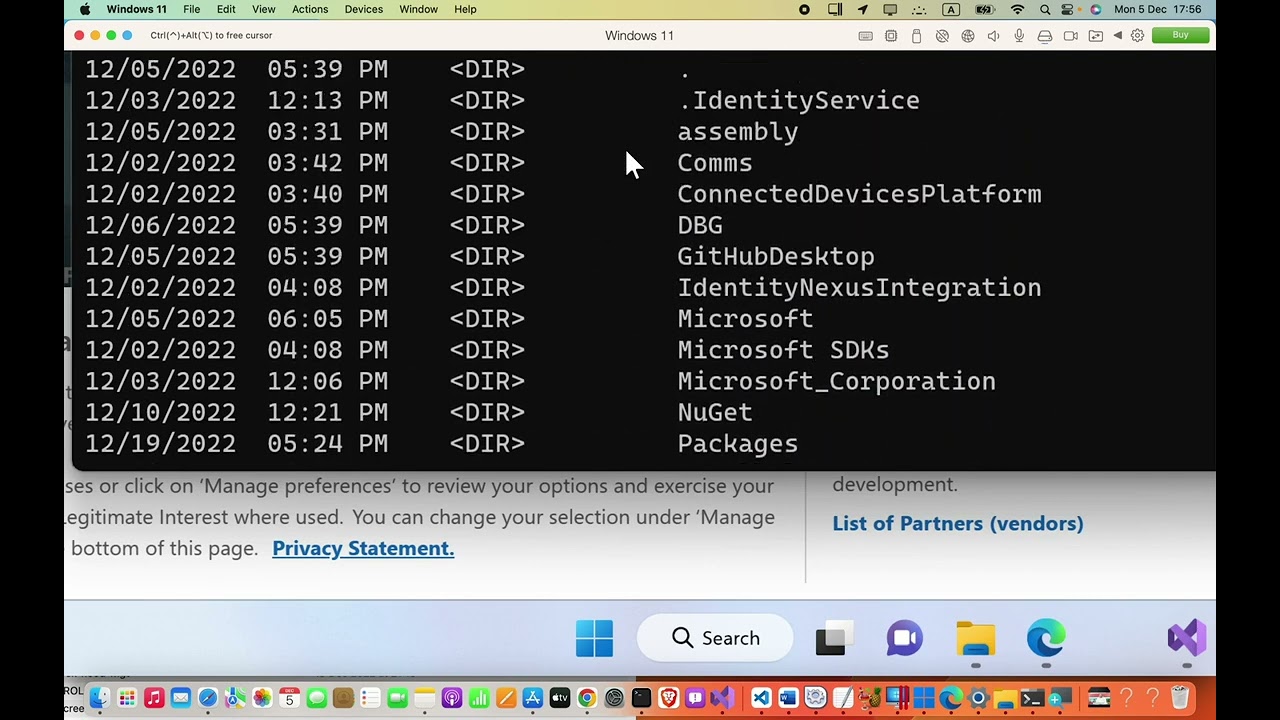
Task: Open File Explorer on the Windows taskbar
Action: pos(975,638)
